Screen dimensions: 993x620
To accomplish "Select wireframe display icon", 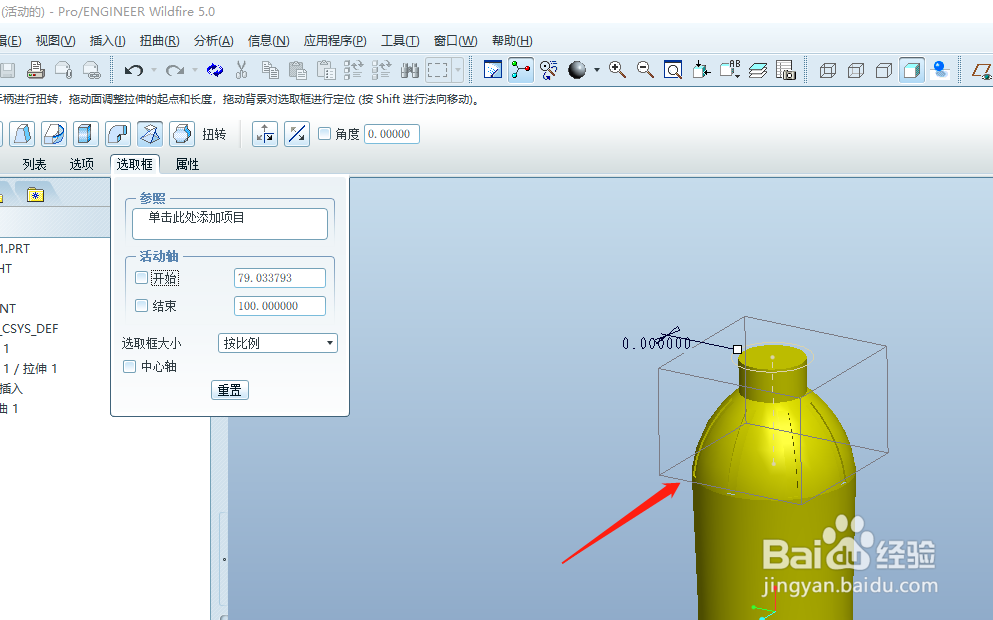I will 828,70.
